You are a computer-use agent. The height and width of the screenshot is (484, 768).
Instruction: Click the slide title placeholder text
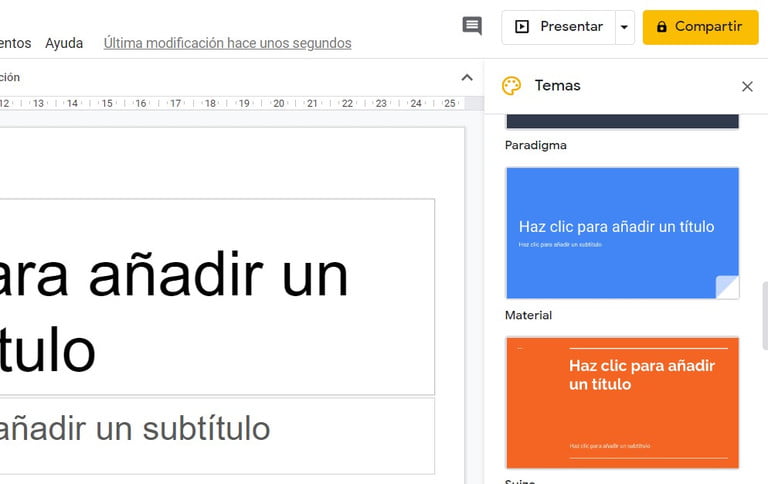click(x=174, y=312)
